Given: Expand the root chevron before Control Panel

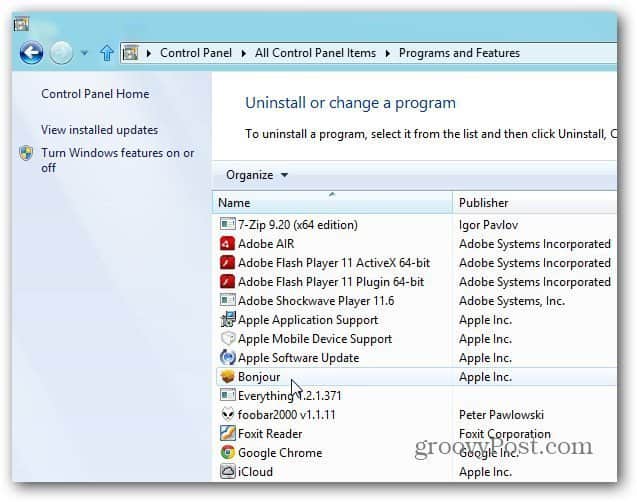Looking at the screenshot, I should [149, 53].
